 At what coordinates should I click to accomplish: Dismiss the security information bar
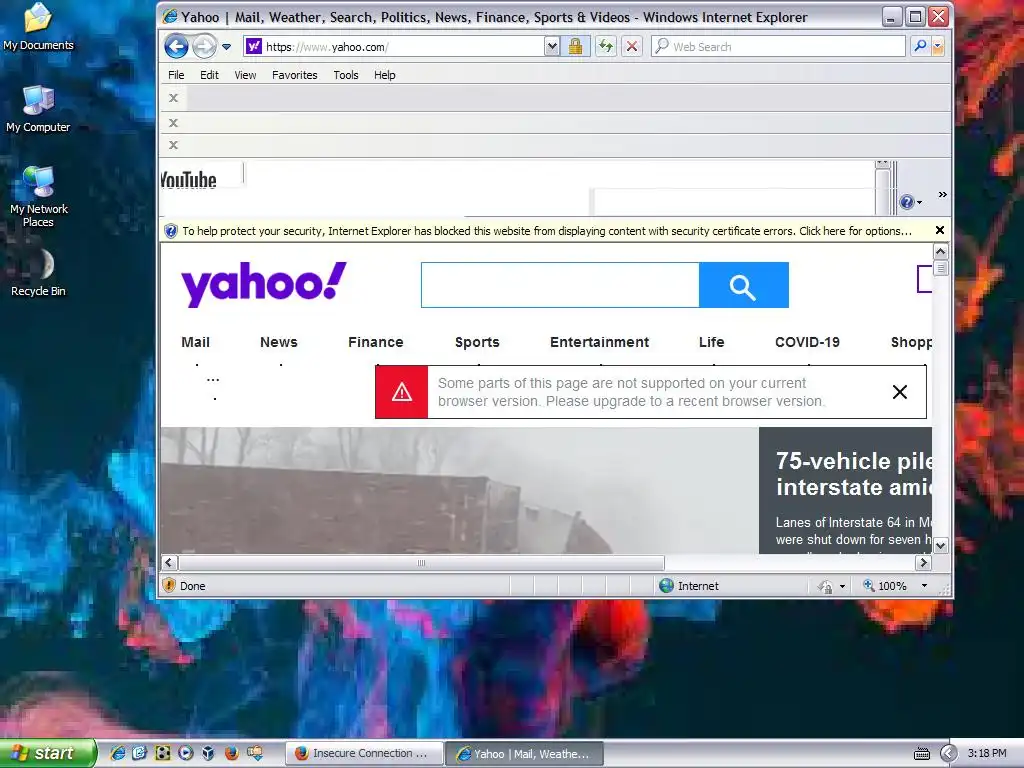coord(940,230)
